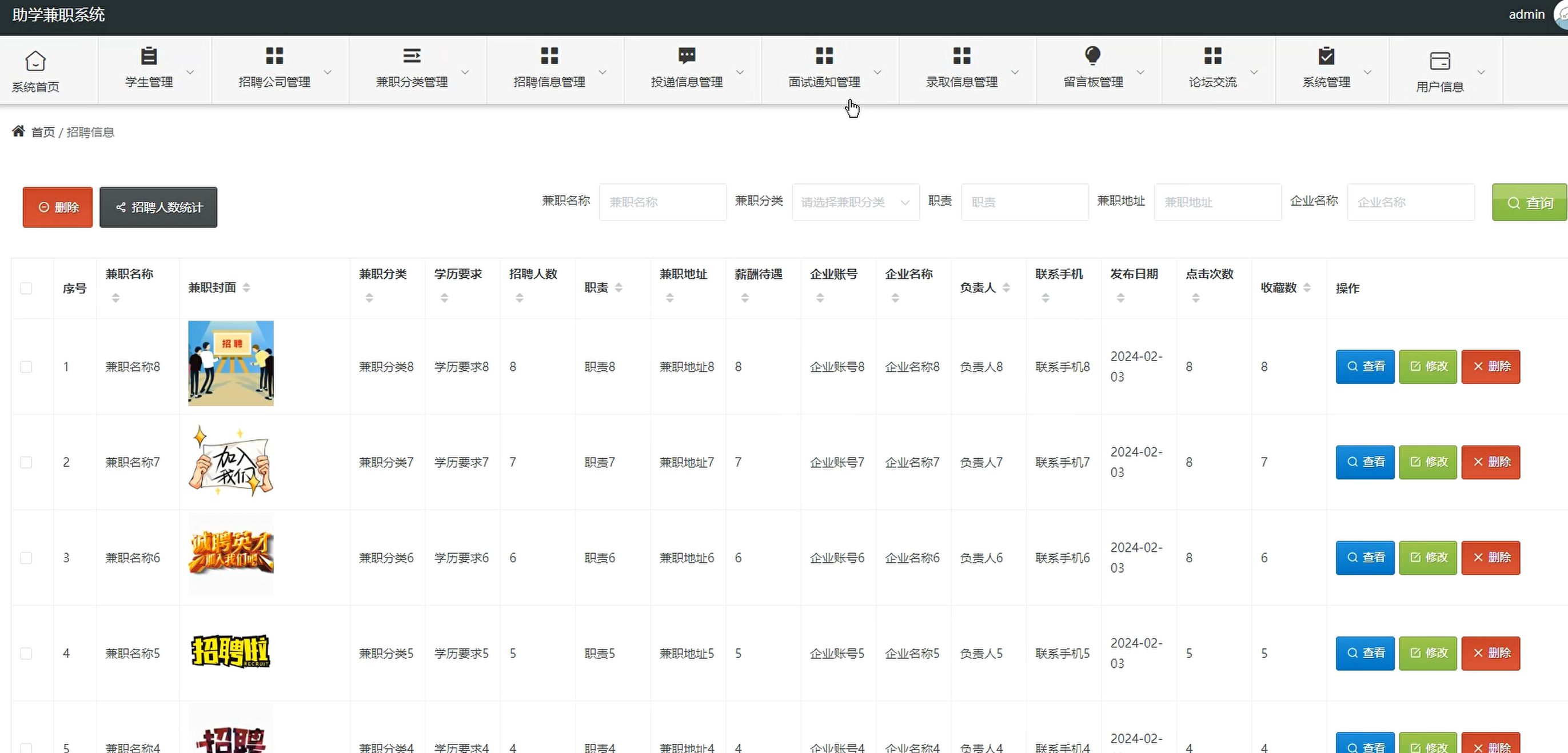The height and width of the screenshot is (753, 1568).
Task: Check the row checkbox for 兼职名称6
Action: pyautogui.click(x=26, y=558)
